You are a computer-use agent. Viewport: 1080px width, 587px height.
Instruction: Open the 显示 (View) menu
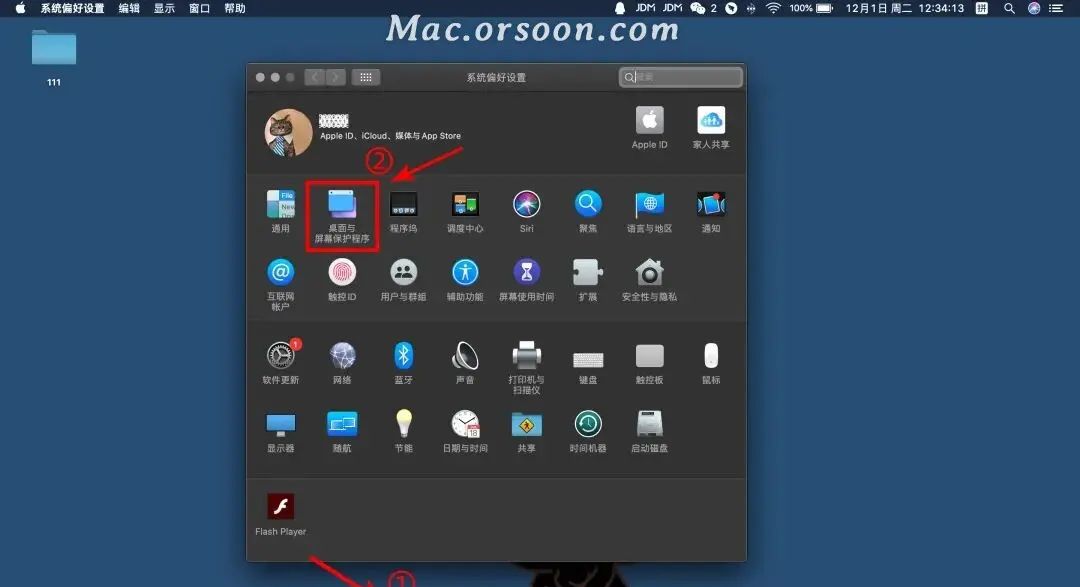(164, 8)
